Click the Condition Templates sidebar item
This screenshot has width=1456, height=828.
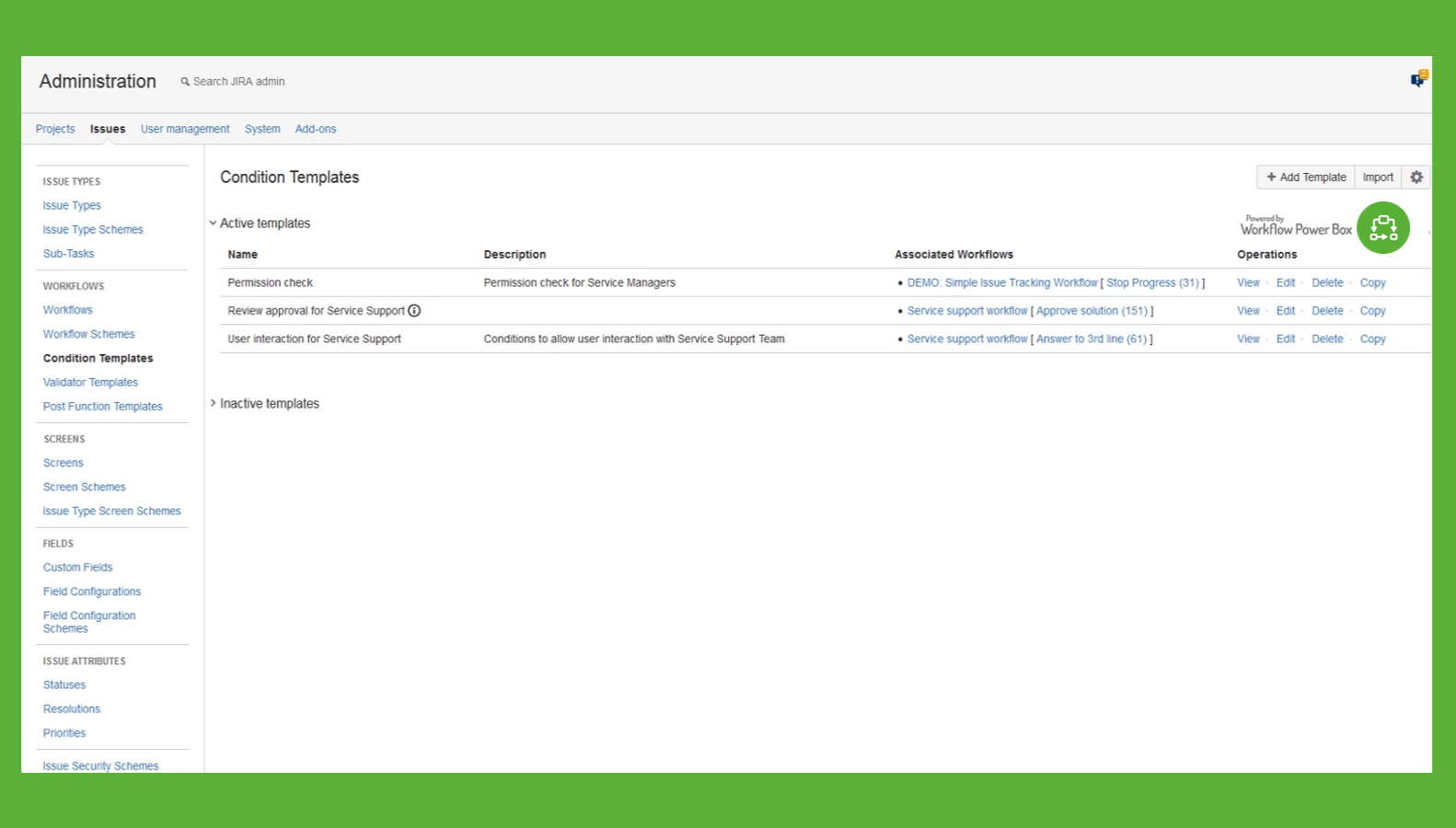[x=98, y=358]
